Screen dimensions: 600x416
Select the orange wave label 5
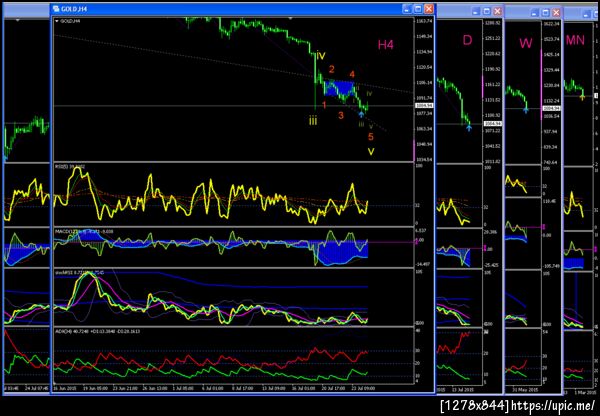370,137
